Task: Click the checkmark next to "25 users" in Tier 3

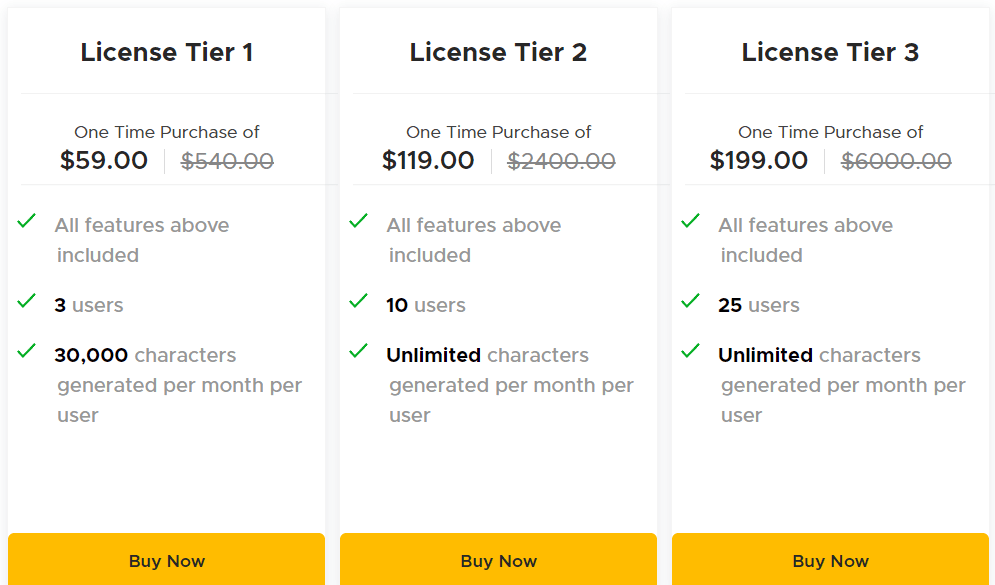Action: pyautogui.click(x=690, y=300)
